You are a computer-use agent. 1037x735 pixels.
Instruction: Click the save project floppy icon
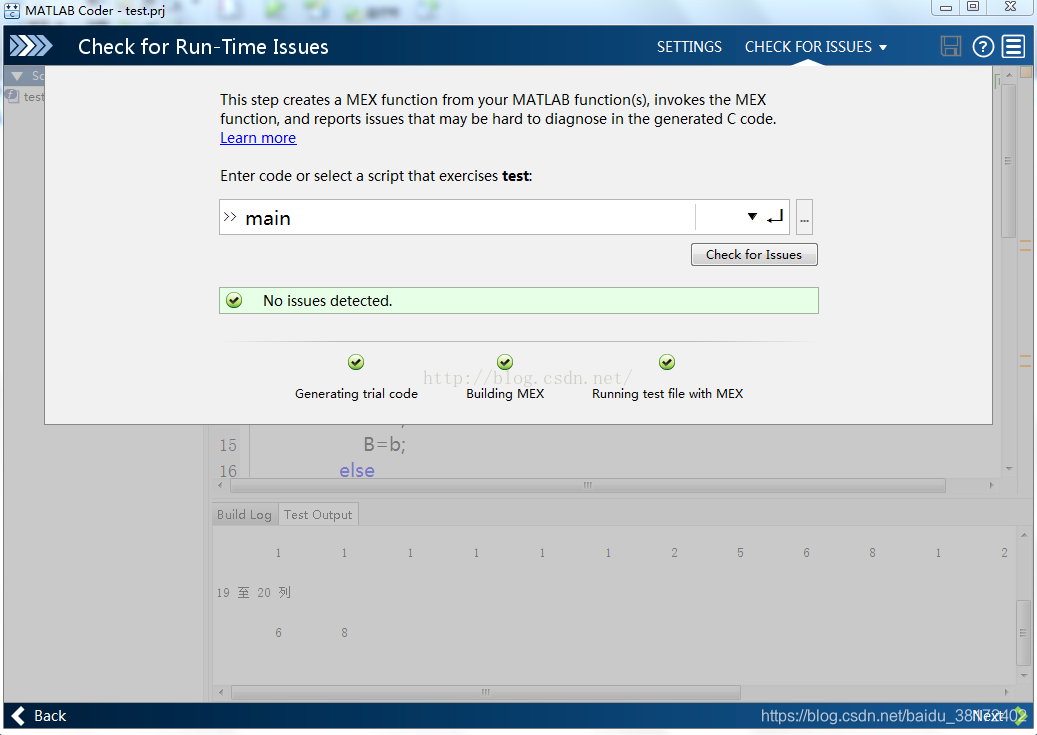[951, 47]
